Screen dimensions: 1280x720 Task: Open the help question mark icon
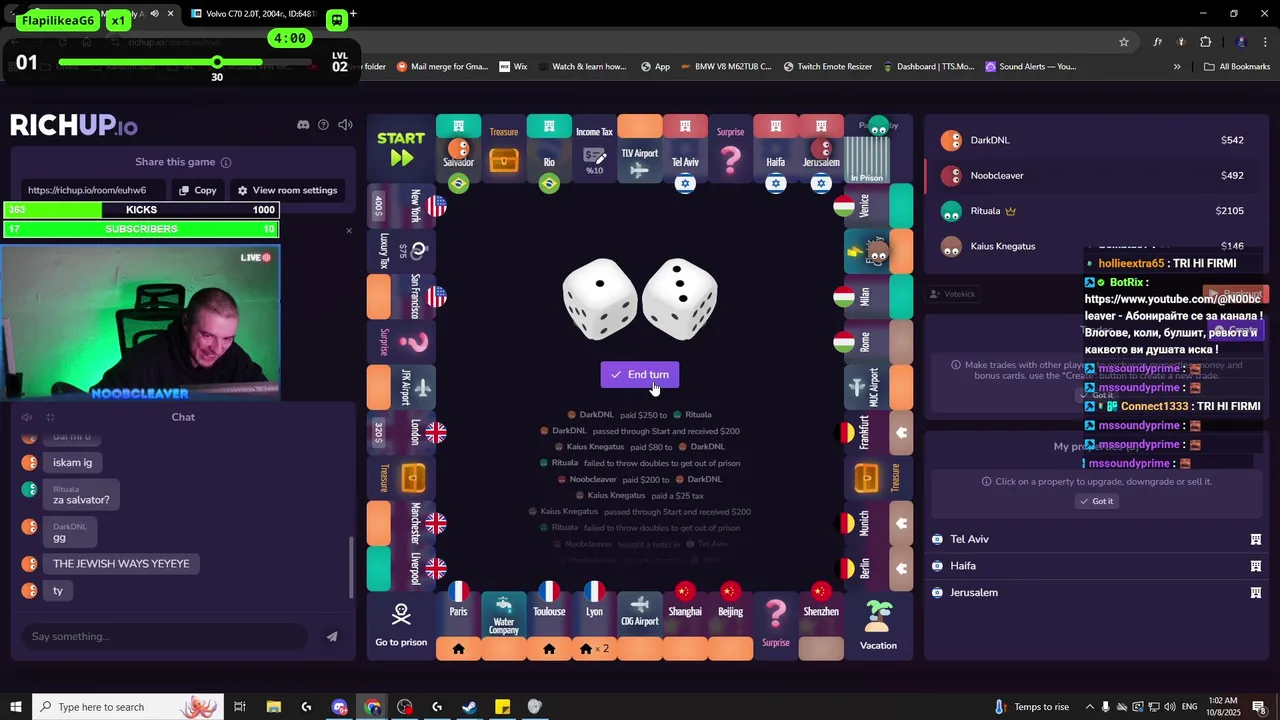[x=323, y=125]
